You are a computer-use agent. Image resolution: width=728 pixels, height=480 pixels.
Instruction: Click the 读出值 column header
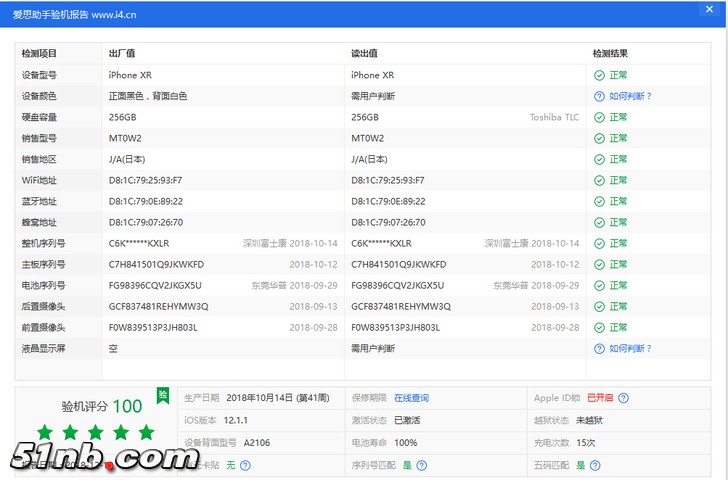click(363, 53)
